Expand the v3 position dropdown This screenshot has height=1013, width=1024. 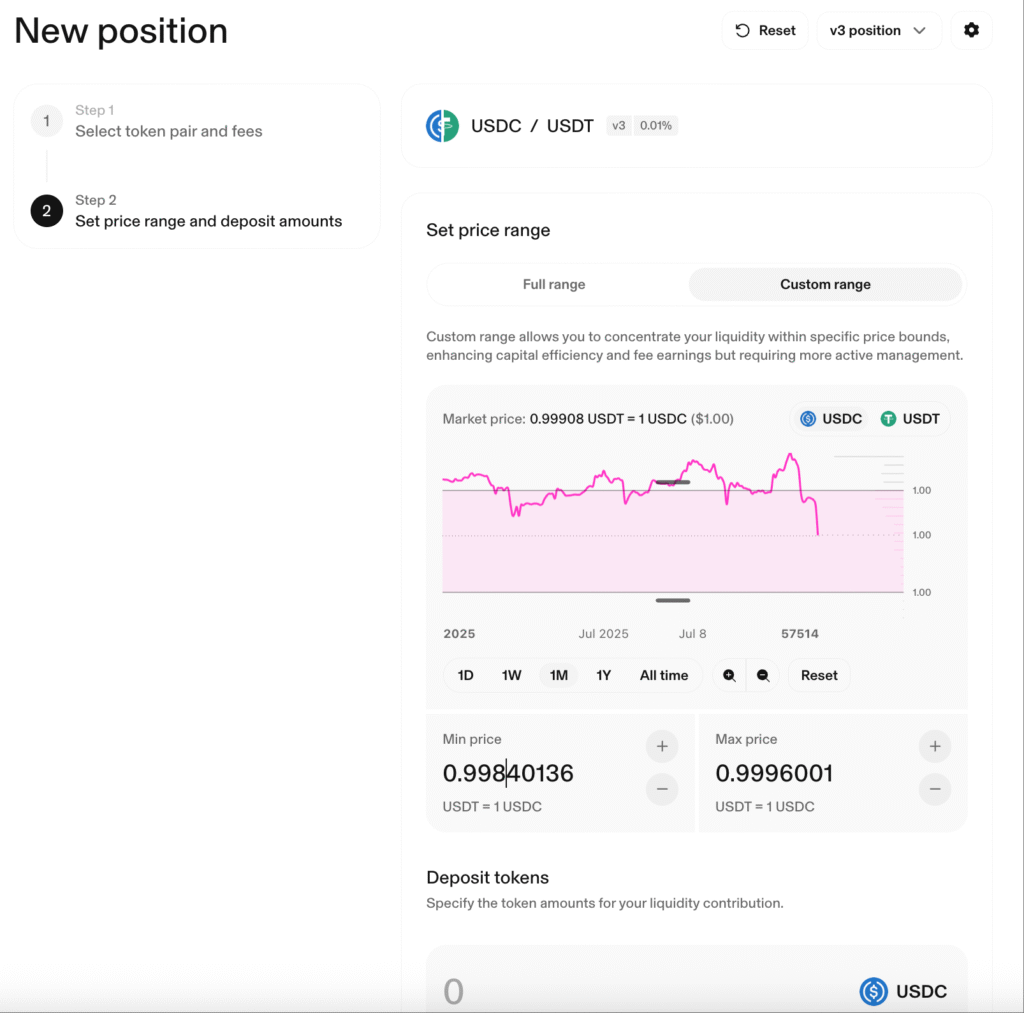(x=878, y=31)
